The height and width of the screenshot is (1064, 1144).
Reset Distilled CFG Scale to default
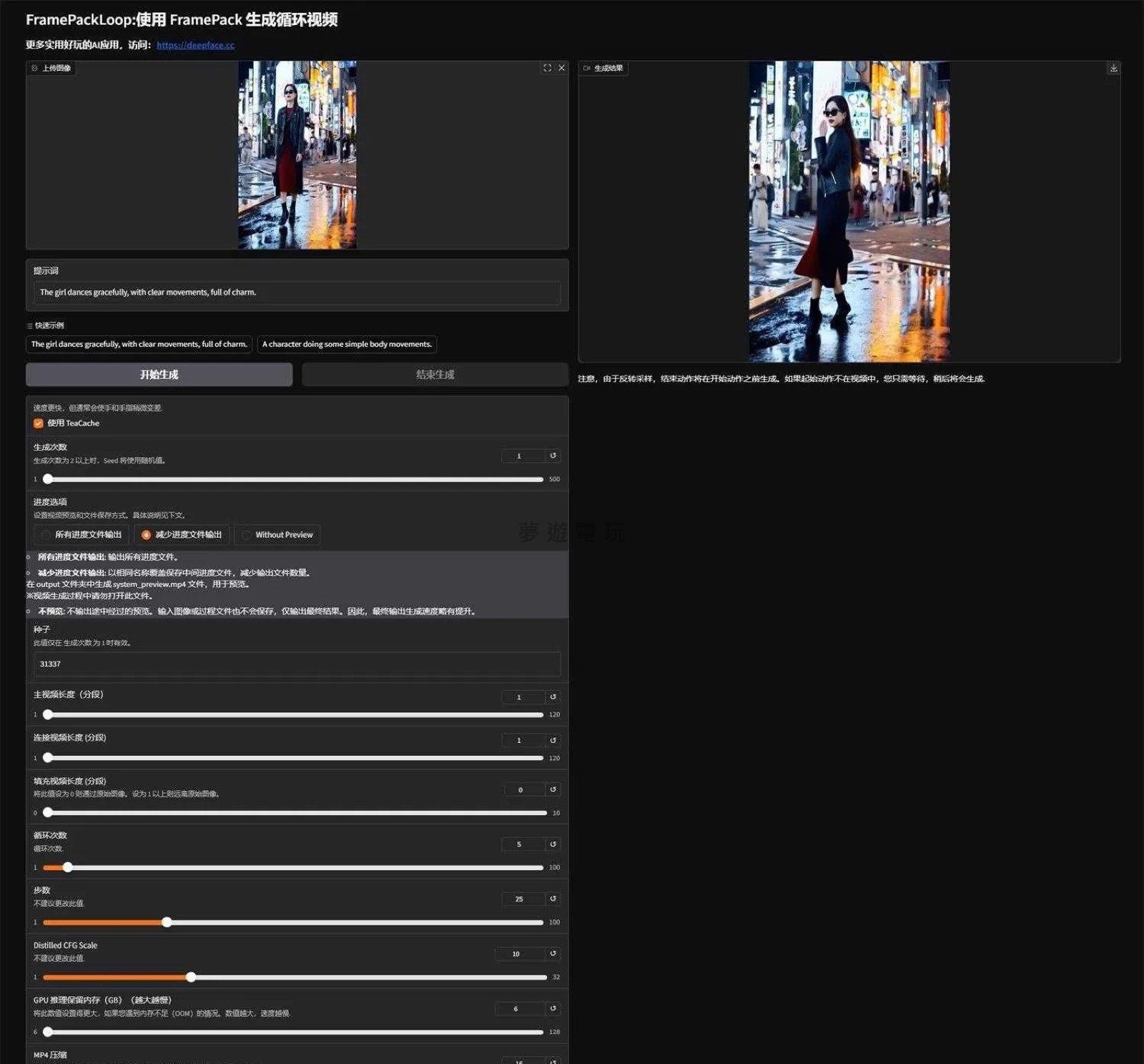pyautogui.click(x=553, y=954)
